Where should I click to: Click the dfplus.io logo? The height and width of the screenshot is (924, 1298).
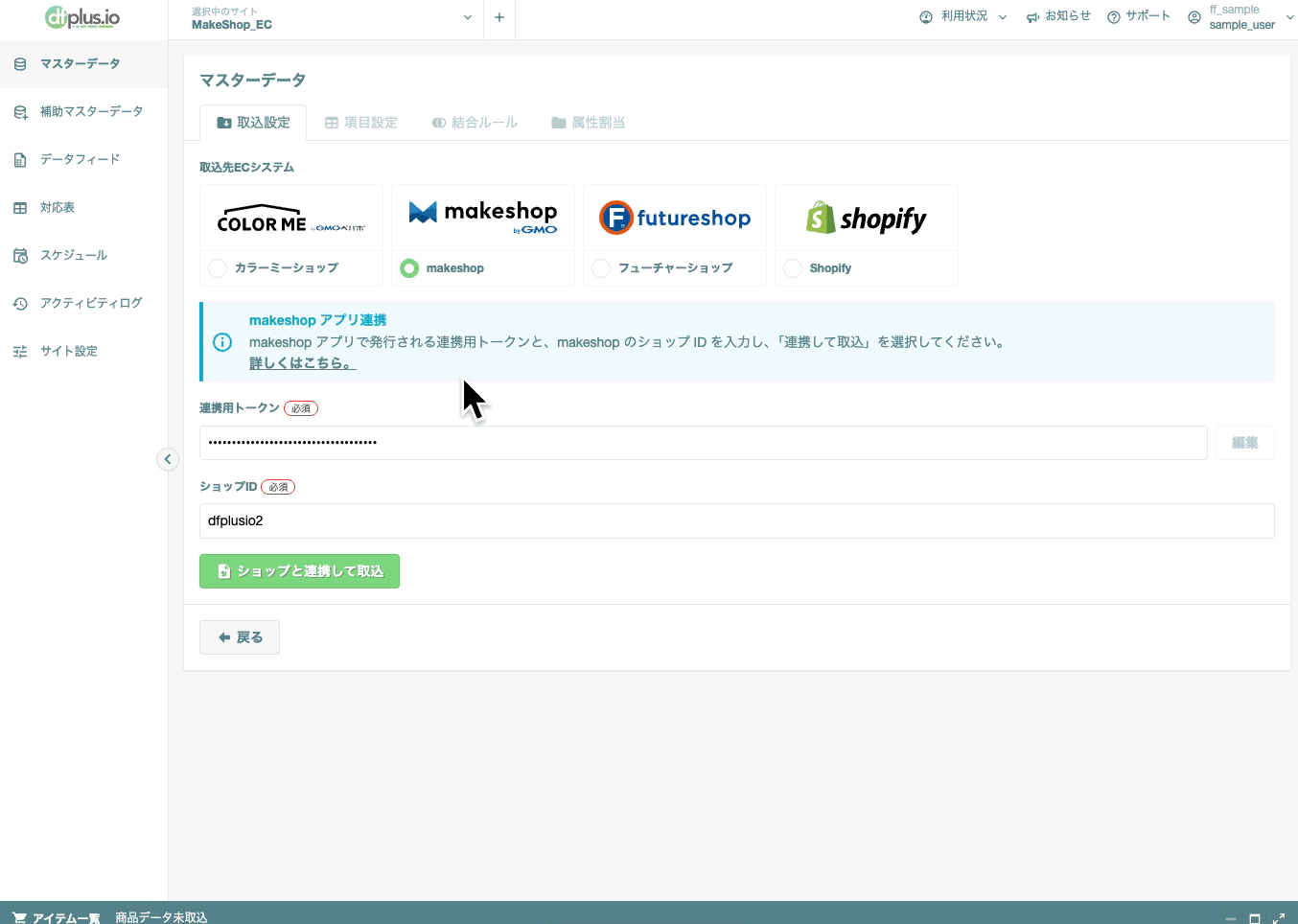[x=82, y=17]
